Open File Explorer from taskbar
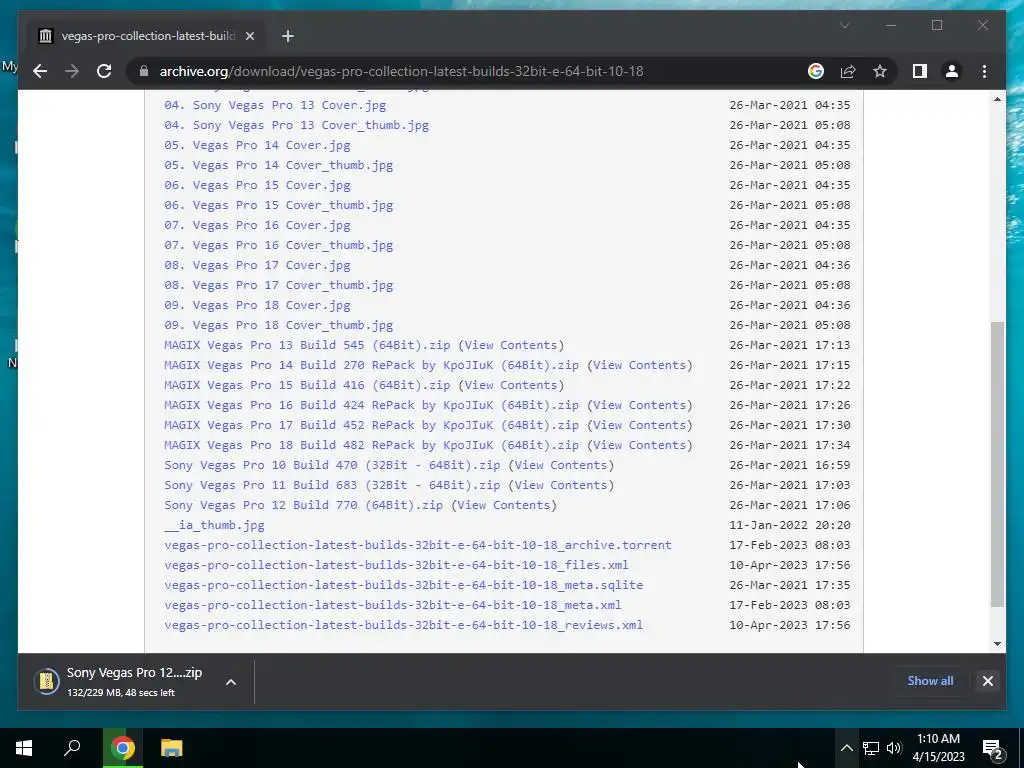The height and width of the screenshot is (768, 1024). (172, 748)
